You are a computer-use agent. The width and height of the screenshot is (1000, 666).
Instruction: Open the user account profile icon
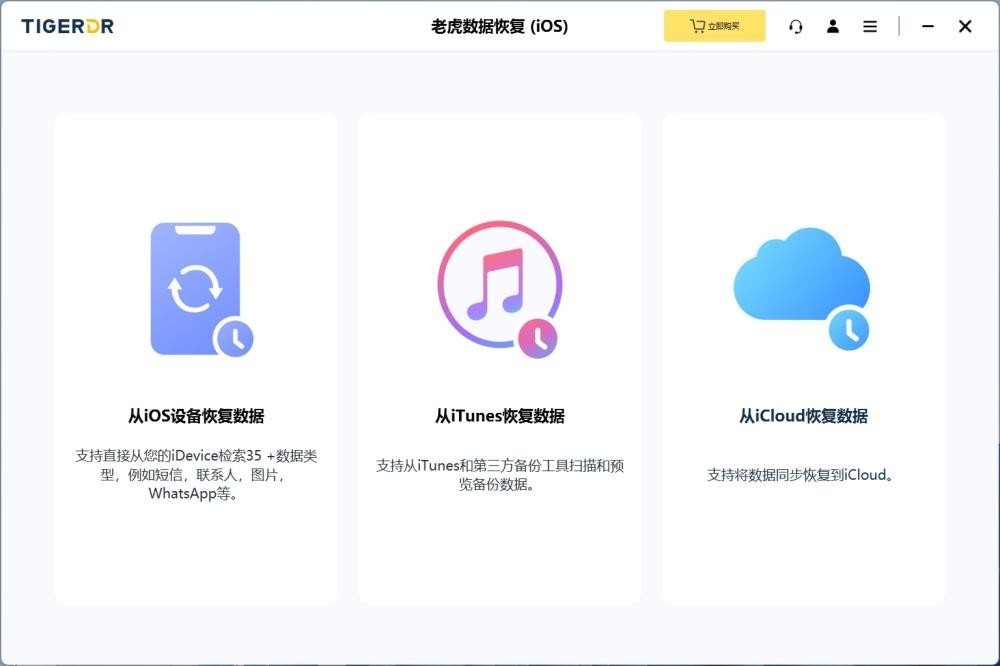(x=833, y=27)
